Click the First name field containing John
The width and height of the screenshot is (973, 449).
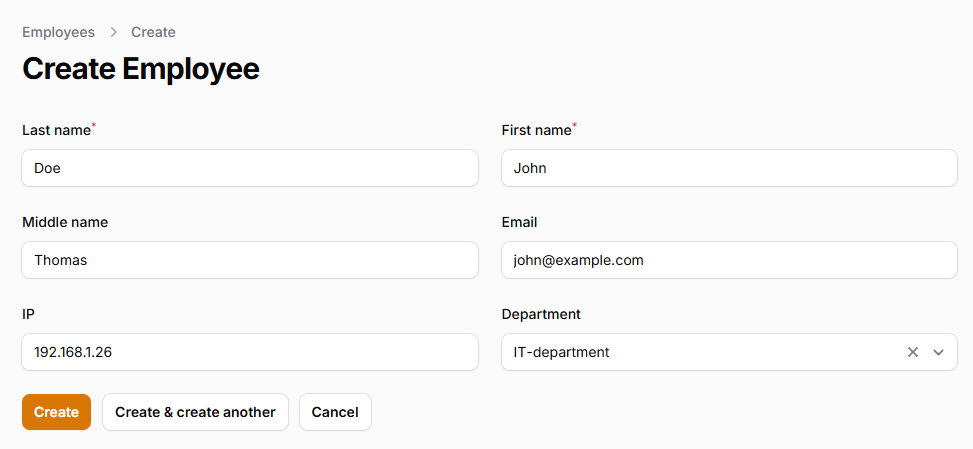tap(729, 168)
